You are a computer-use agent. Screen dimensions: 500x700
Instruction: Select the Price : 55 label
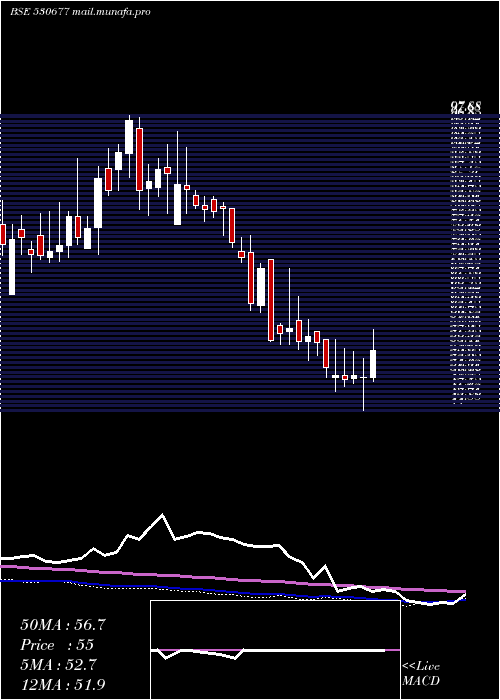tap(57, 645)
